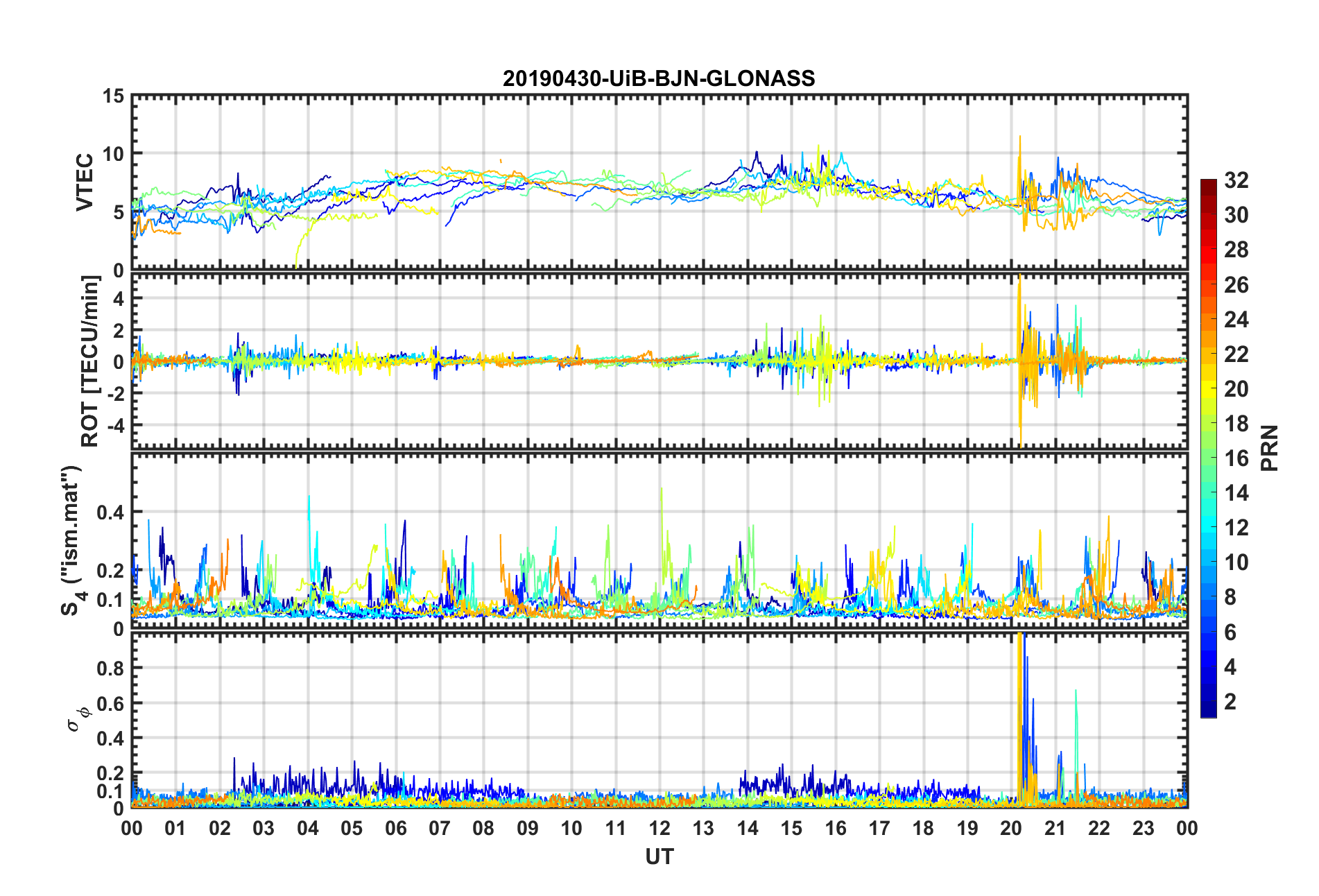Click the PRN colorbar gradient
This screenshot has height=896, width=1319.
tap(1208, 448)
